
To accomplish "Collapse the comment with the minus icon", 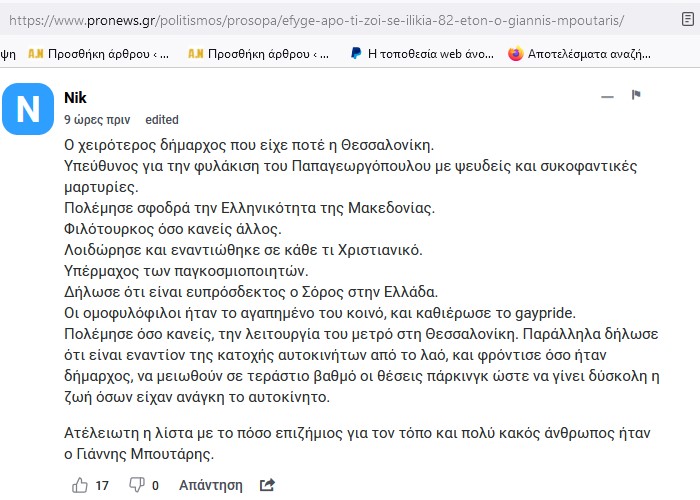I will [x=607, y=96].
